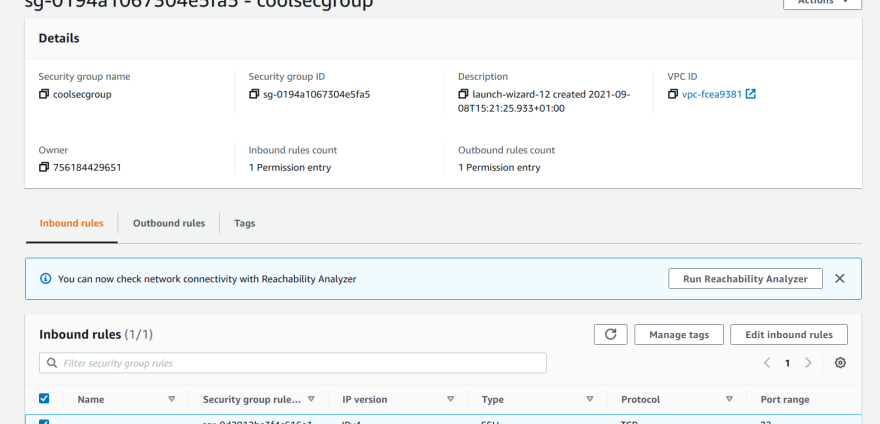Sort rules by Name column

172,399
